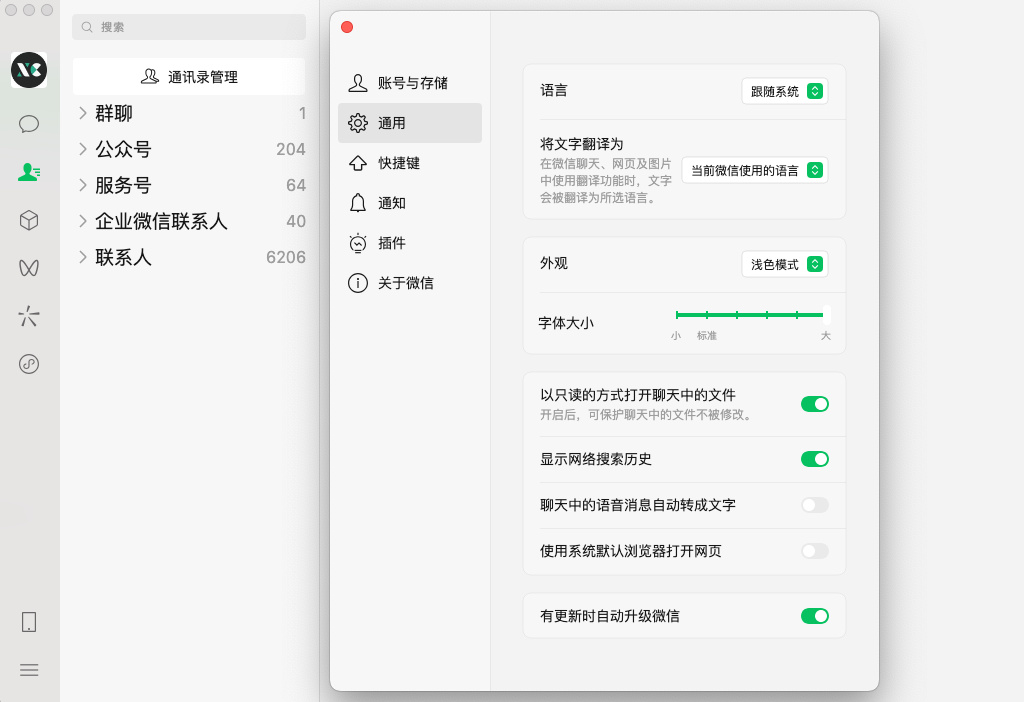This screenshot has height=702, width=1024.
Task: Switch to 账号与存储 settings tab
Action: point(410,83)
